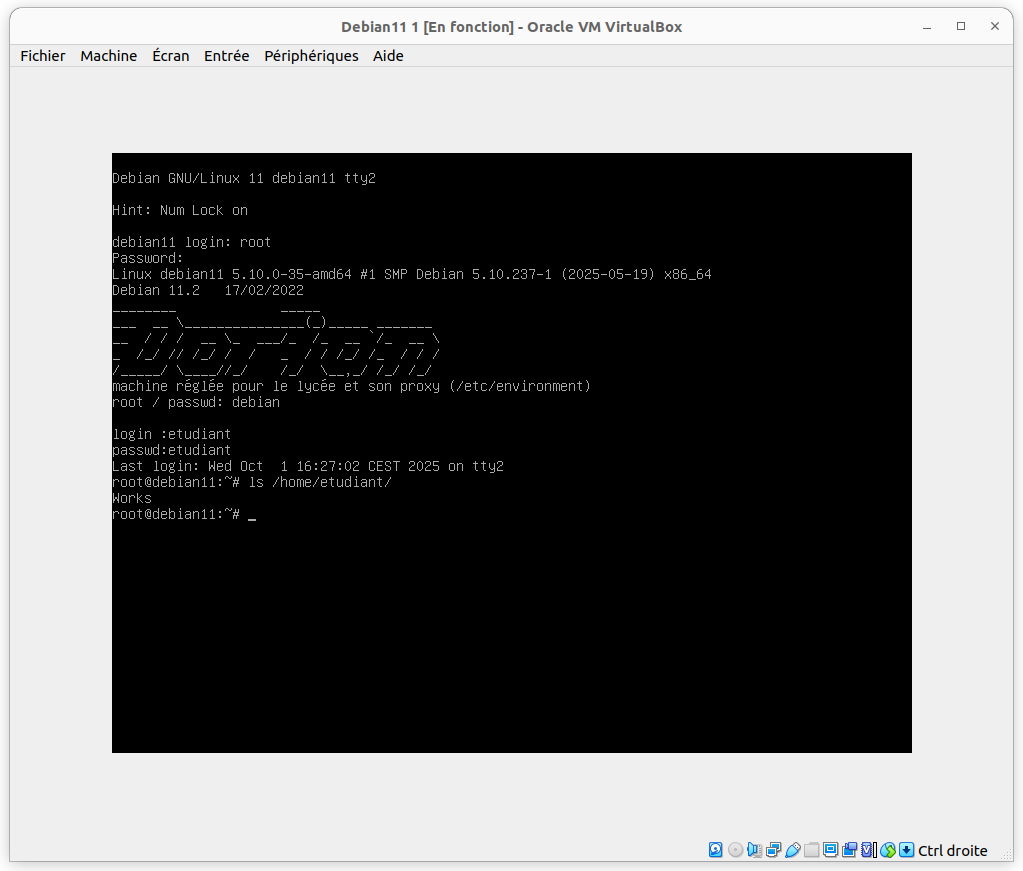Image resolution: width=1023 pixels, height=871 pixels.
Task: Click the optical disk drive indicator
Action: point(735,850)
